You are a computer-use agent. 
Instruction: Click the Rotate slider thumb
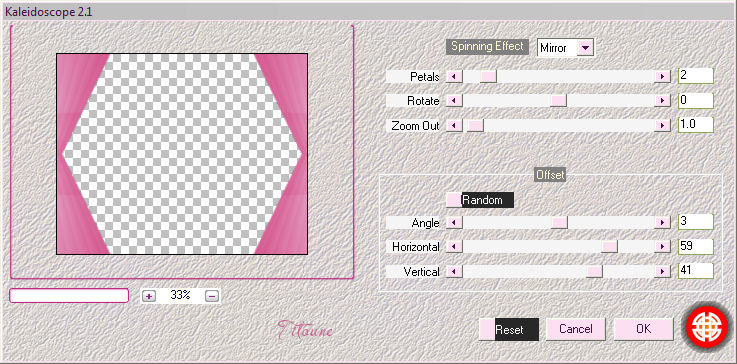(558, 101)
